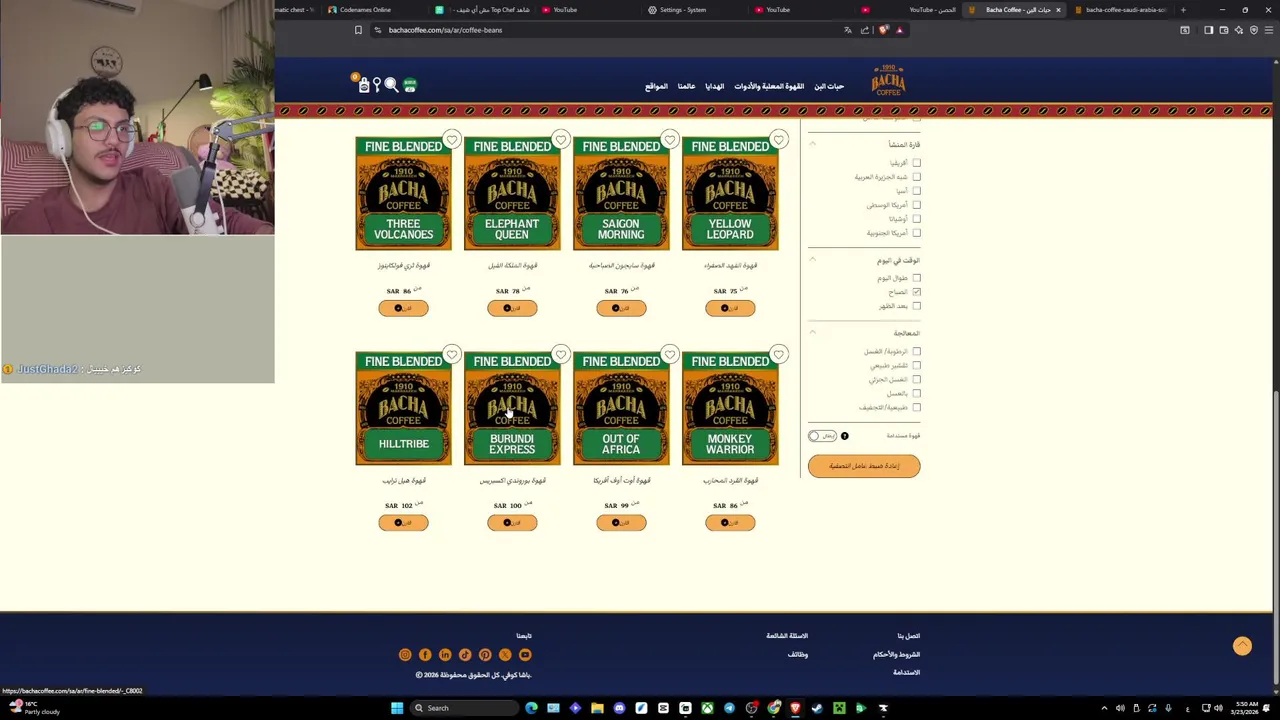Toggle the قهوة مستدامة sustainable coffee switch
1280x720 pixels.
822,436
